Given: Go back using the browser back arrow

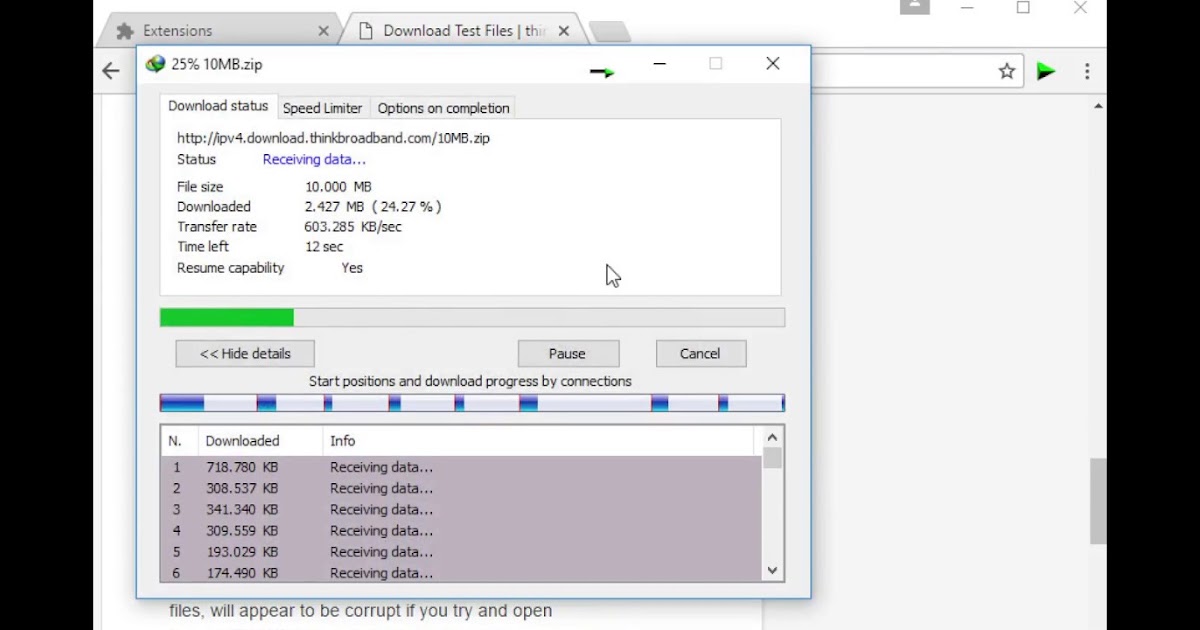Looking at the screenshot, I should (111, 71).
